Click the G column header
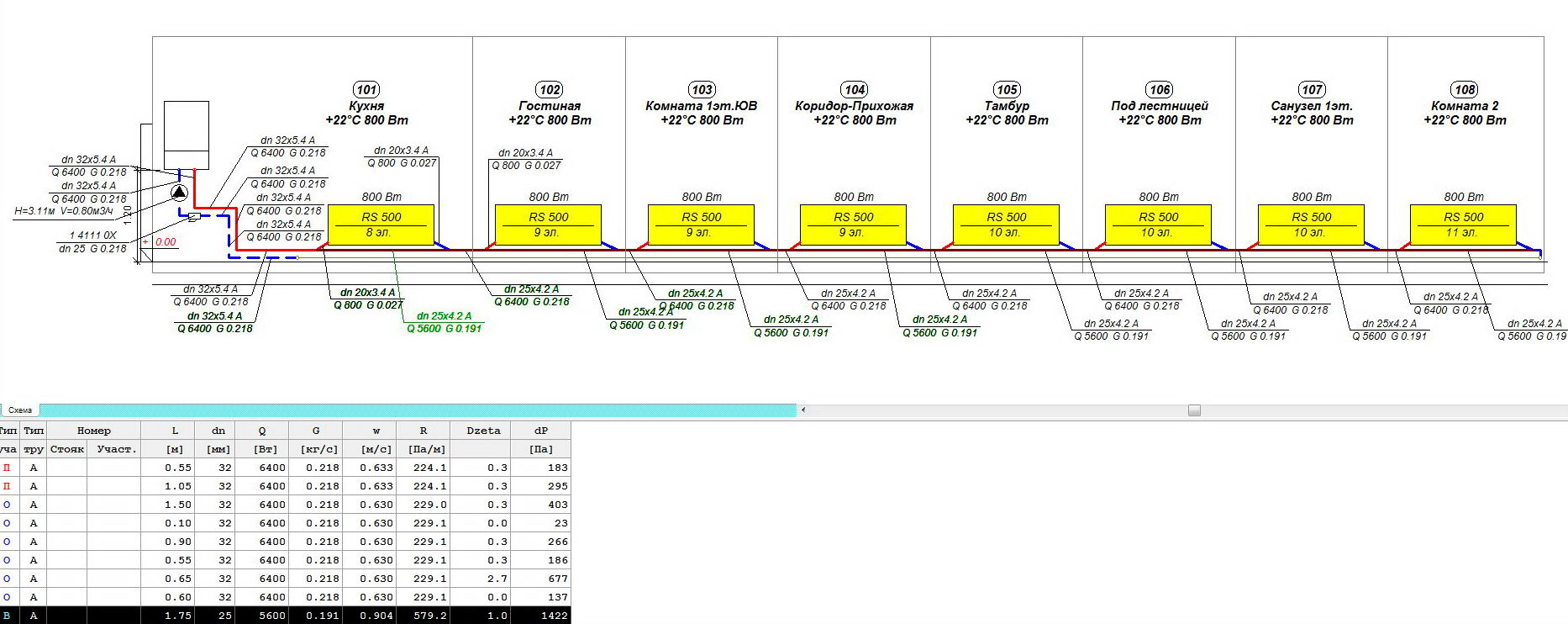The width and height of the screenshot is (1568, 624). [x=316, y=431]
